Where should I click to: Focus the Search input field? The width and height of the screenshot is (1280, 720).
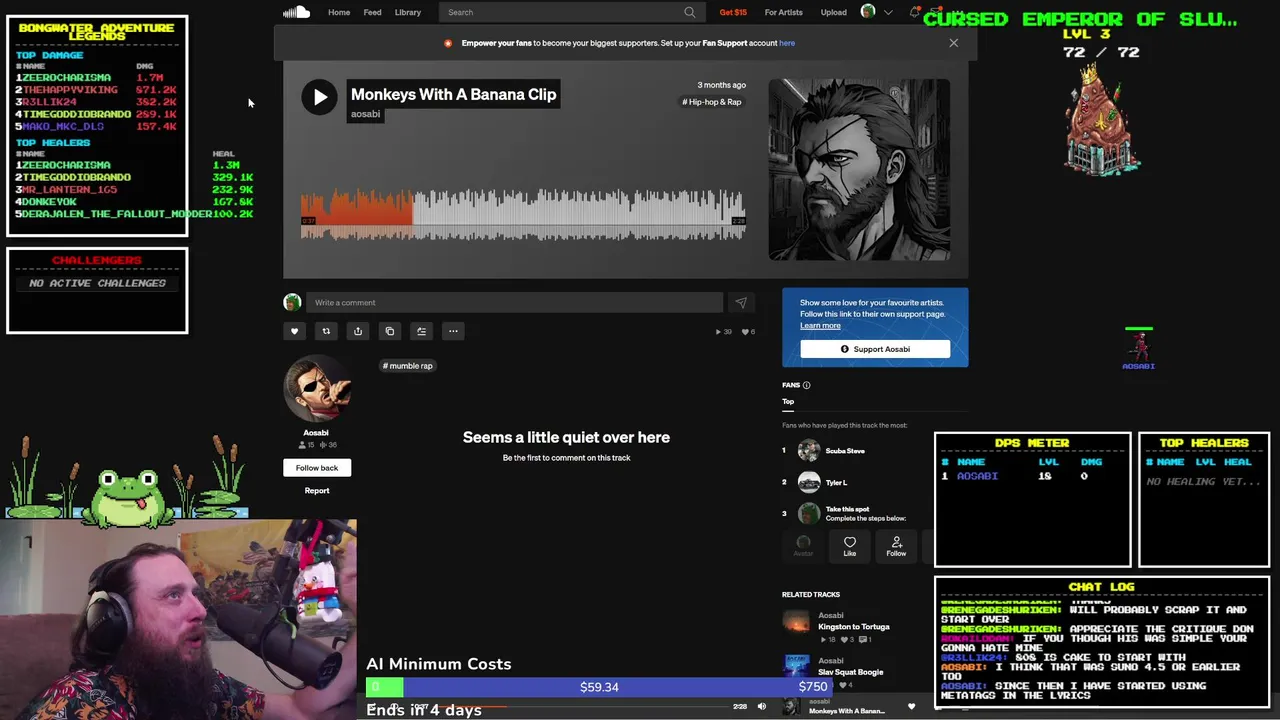click(570, 12)
